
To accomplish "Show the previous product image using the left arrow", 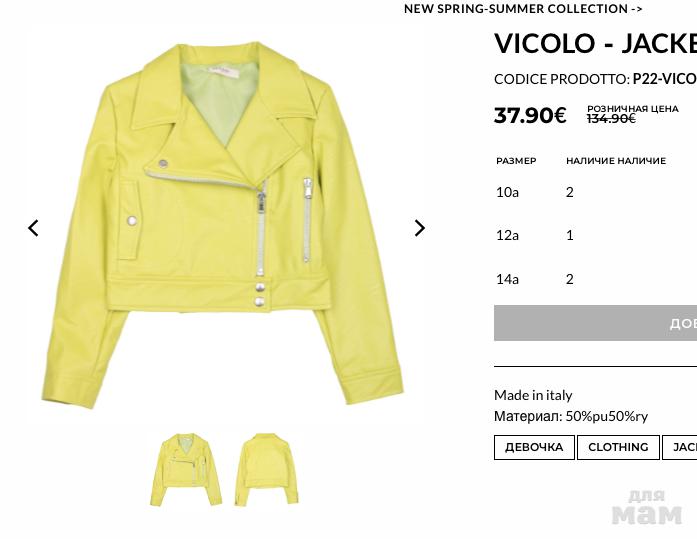I will [x=33, y=228].
